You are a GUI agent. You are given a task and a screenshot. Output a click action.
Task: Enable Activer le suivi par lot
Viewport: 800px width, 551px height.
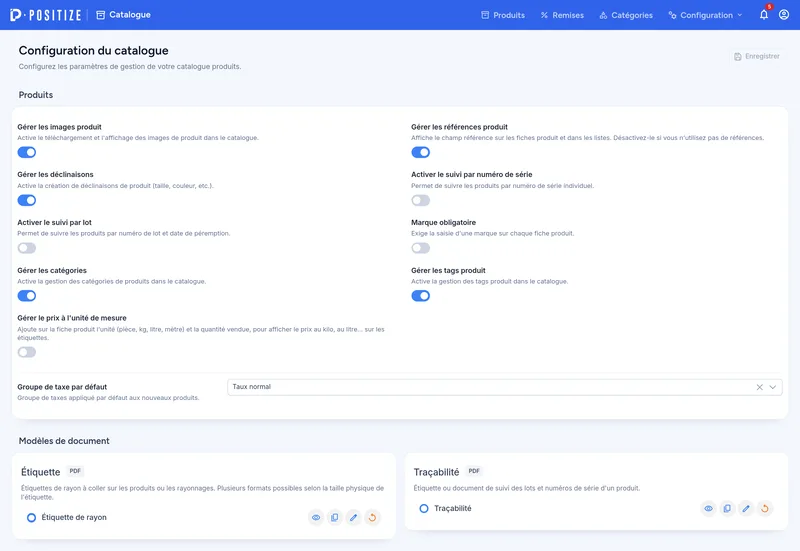point(27,248)
